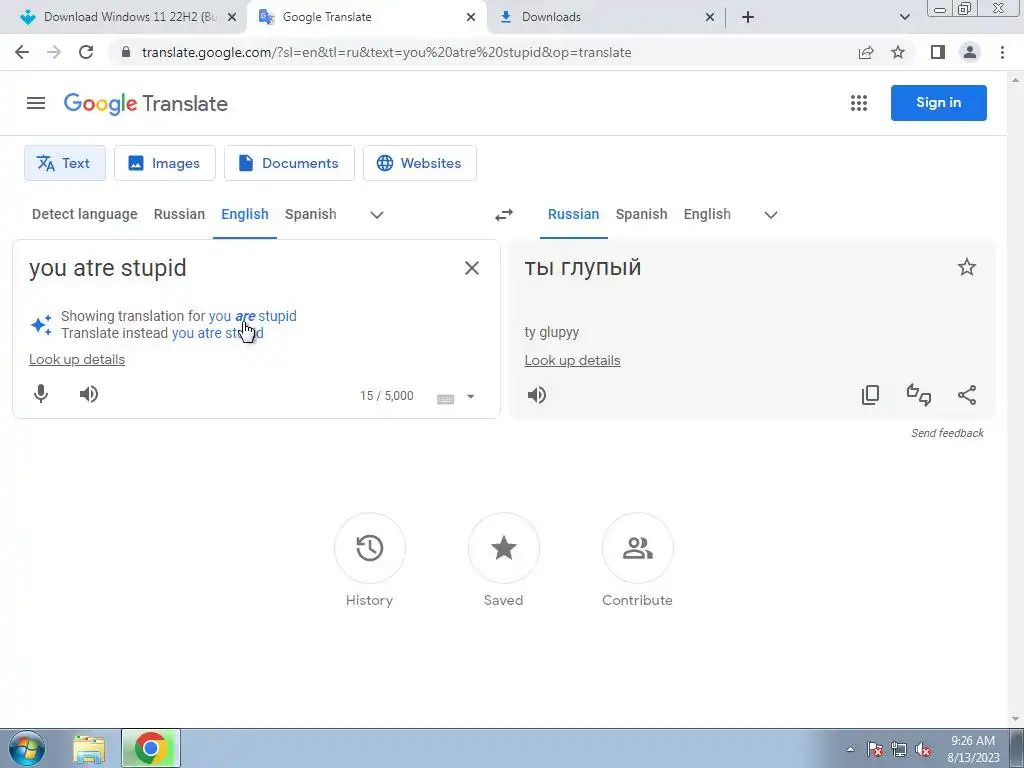Open the clock showing 9:26 AM
This screenshot has width=1024, height=768.
tap(973, 749)
